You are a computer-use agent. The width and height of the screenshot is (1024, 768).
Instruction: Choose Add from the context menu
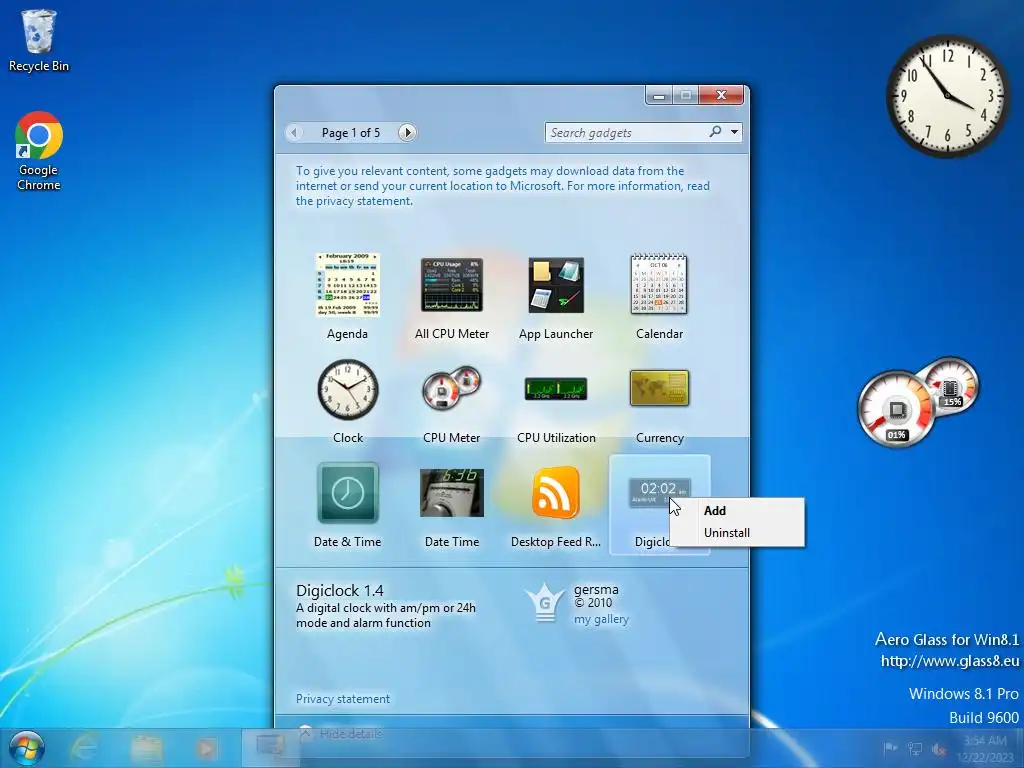[x=714, y=511]
